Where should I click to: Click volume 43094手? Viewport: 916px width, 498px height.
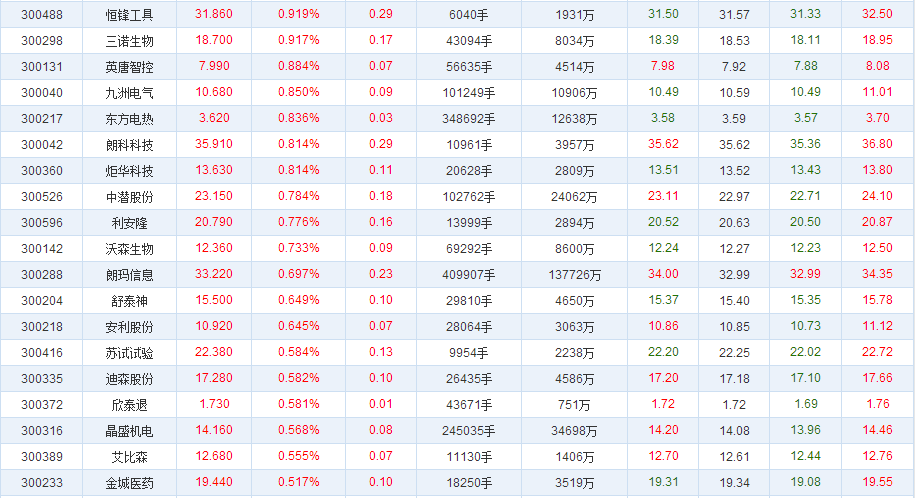(469, 41)
